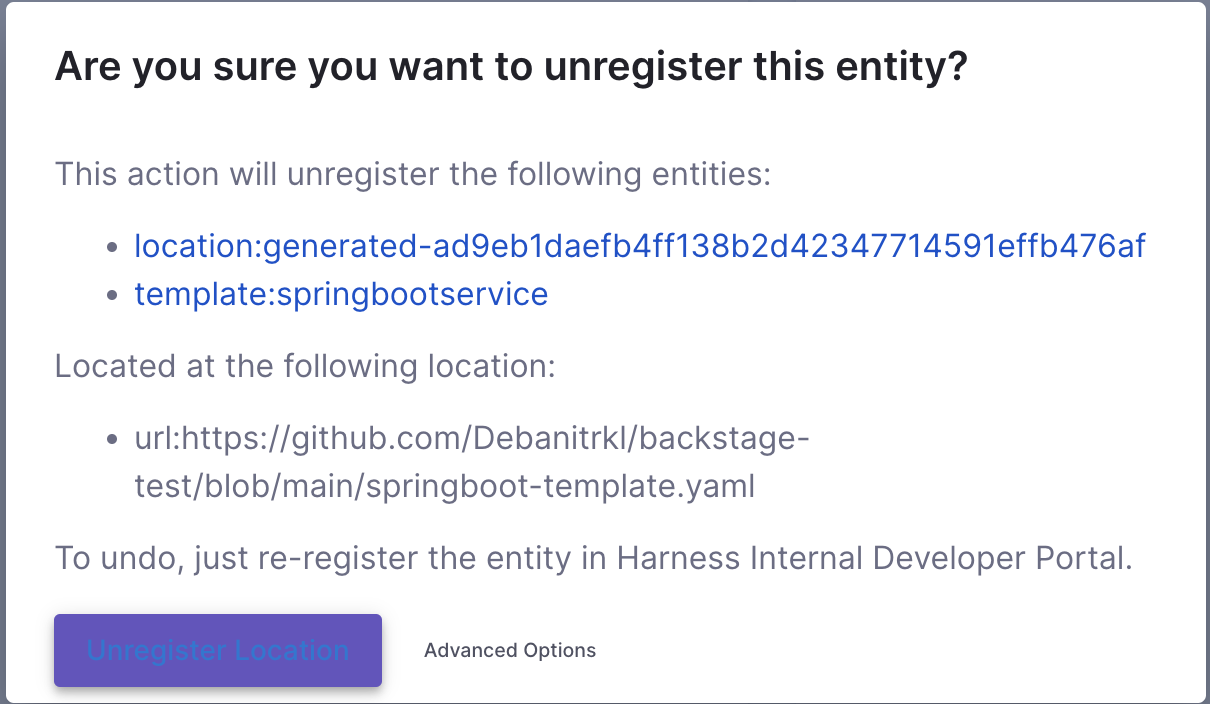
Task: Click the bullet before the url entry
Action: (113, 440)
